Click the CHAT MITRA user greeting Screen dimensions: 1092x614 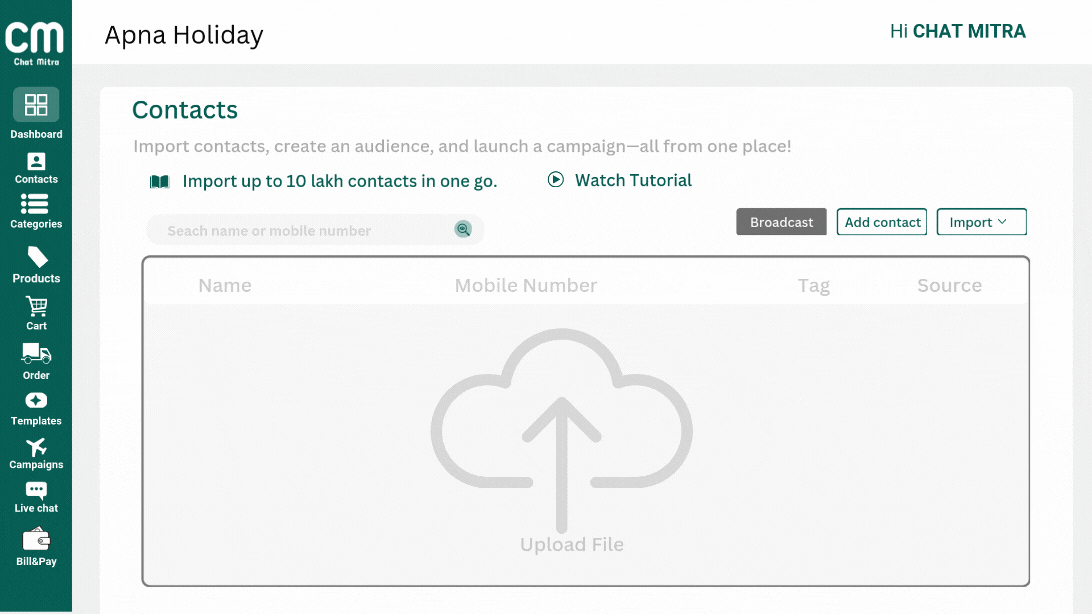pos(957,32)
